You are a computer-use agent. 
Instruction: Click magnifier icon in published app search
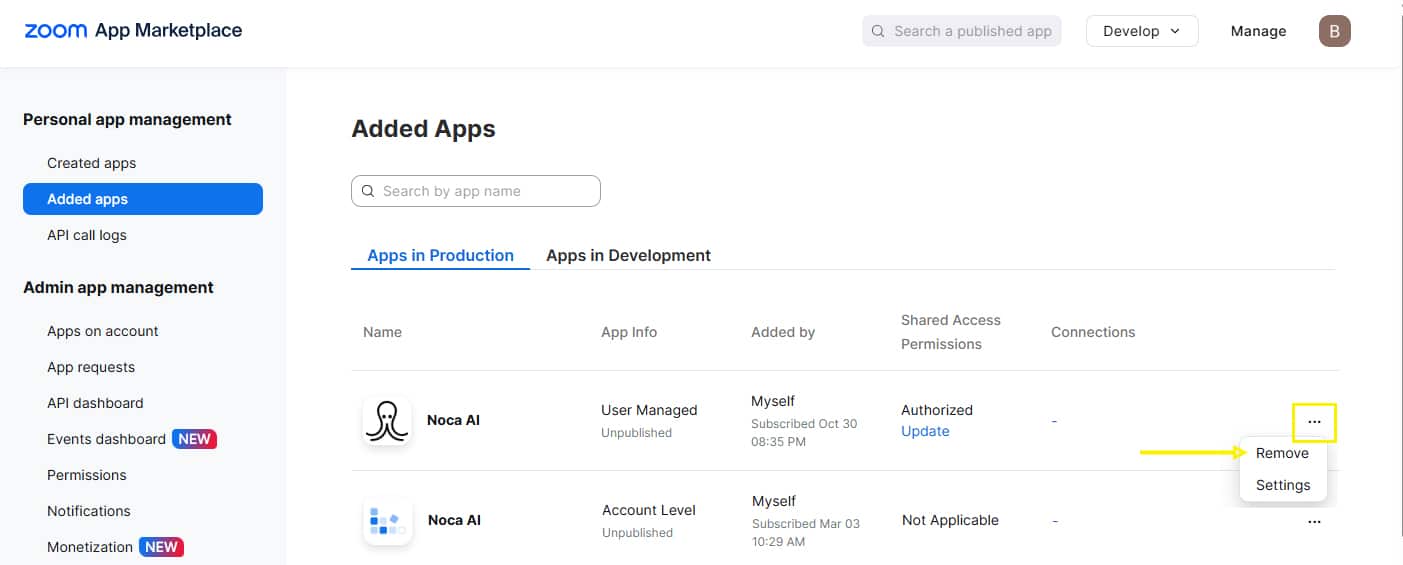coord(878,31)
